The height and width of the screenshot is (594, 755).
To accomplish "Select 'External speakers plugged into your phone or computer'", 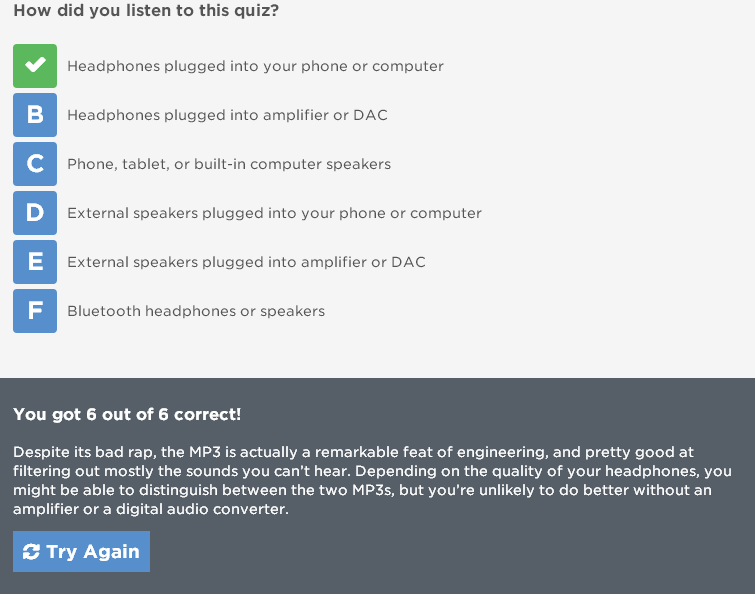I will 274,213.
